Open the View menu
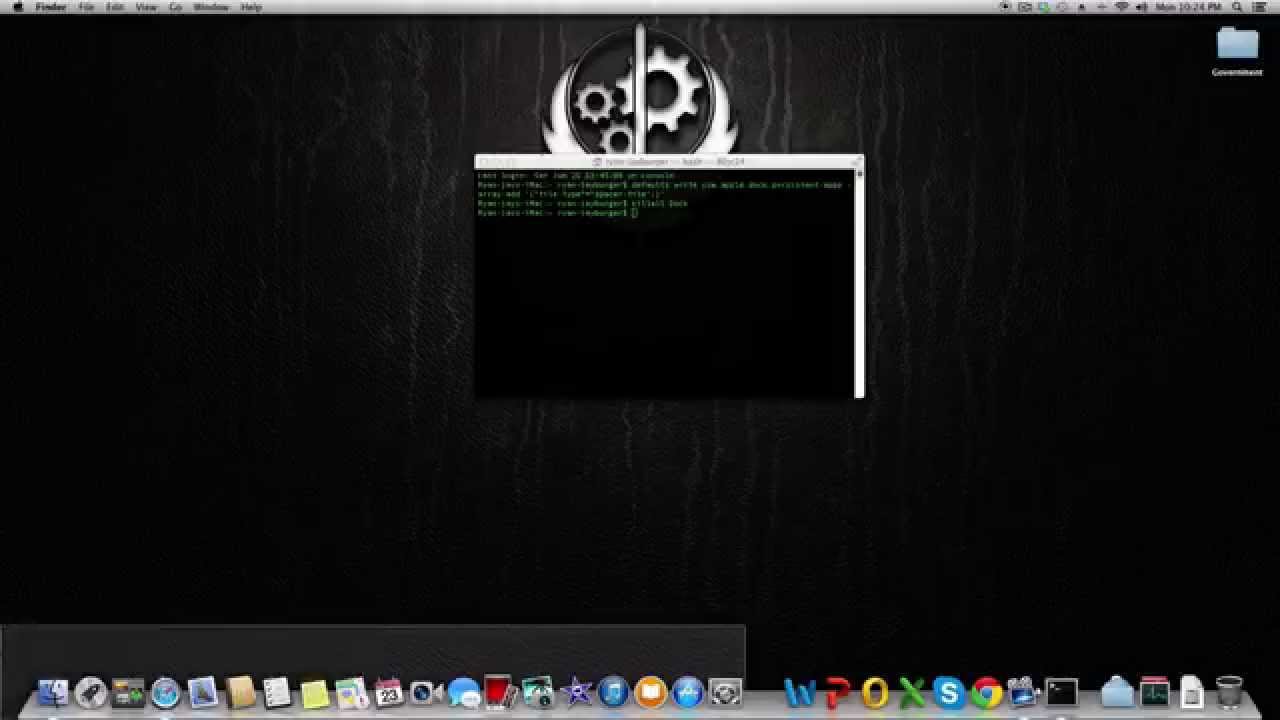1280x720 pixels. coord(146,7)
